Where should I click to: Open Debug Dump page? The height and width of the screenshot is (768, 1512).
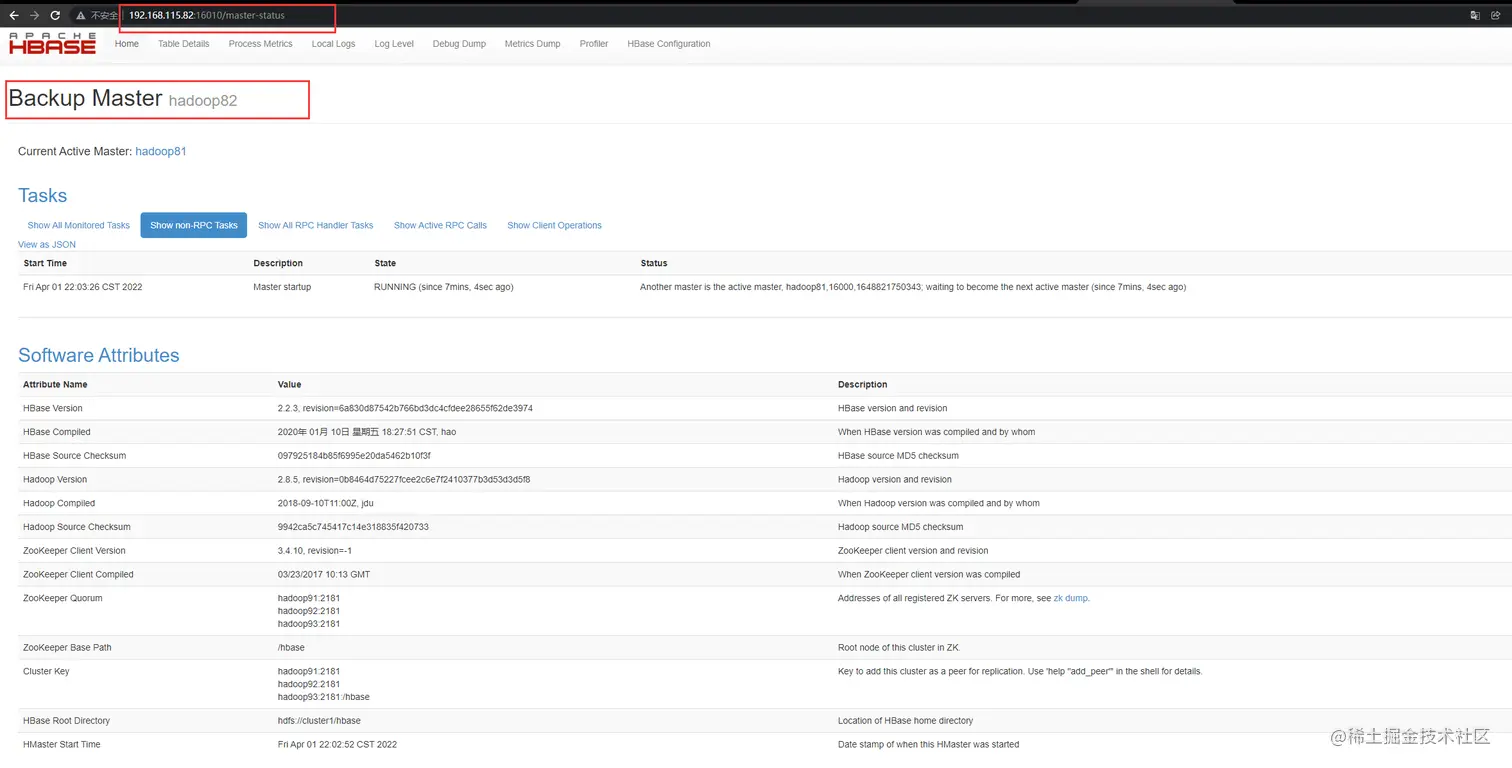click(459, 44)
